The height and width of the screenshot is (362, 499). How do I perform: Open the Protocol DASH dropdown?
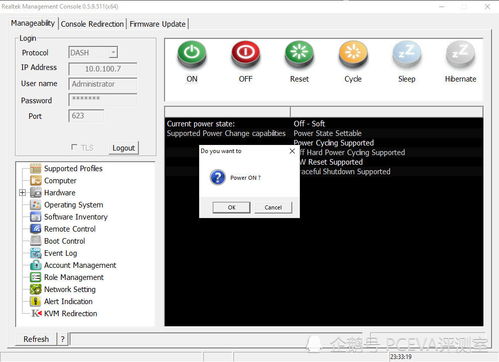click(x=93, y=52)
